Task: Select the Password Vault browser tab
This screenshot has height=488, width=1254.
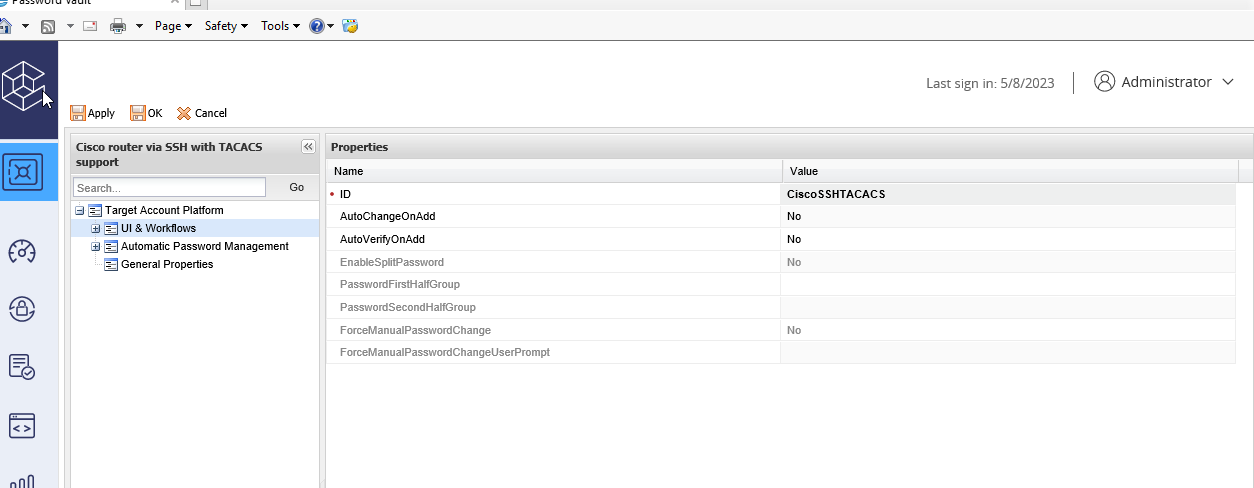Action: coord(90,3)
